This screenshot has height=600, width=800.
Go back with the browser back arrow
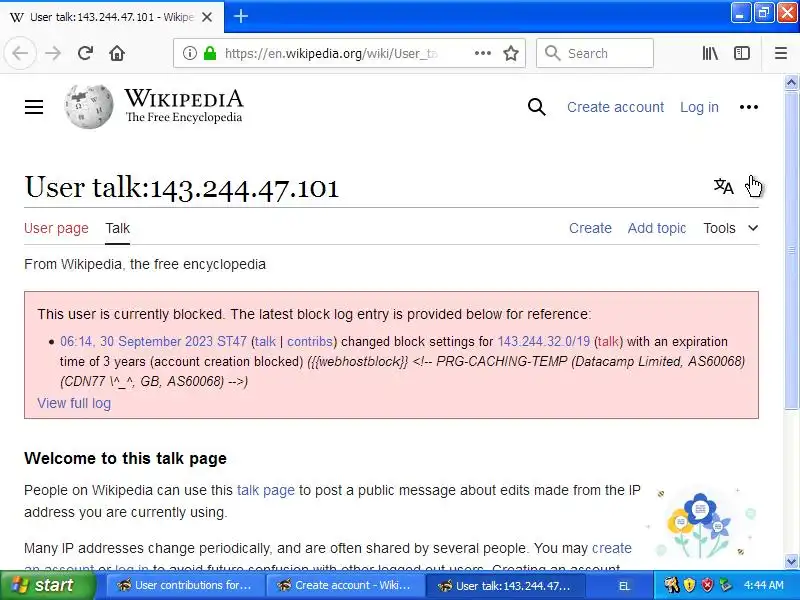[x=20, y=53]
